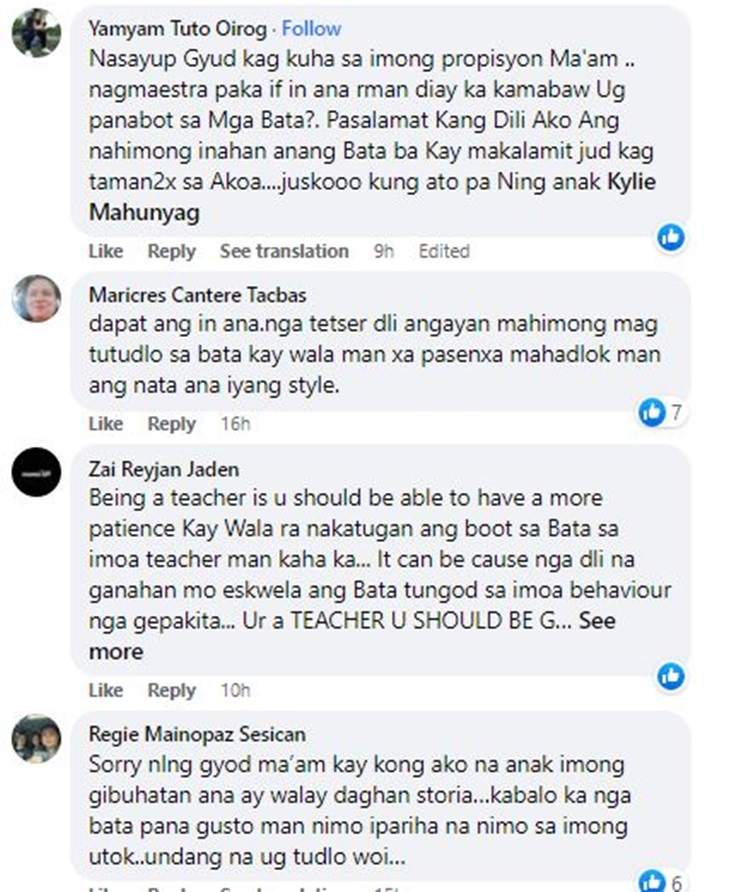Follow Yamyam Tuto Oirog

click(311, 28)
